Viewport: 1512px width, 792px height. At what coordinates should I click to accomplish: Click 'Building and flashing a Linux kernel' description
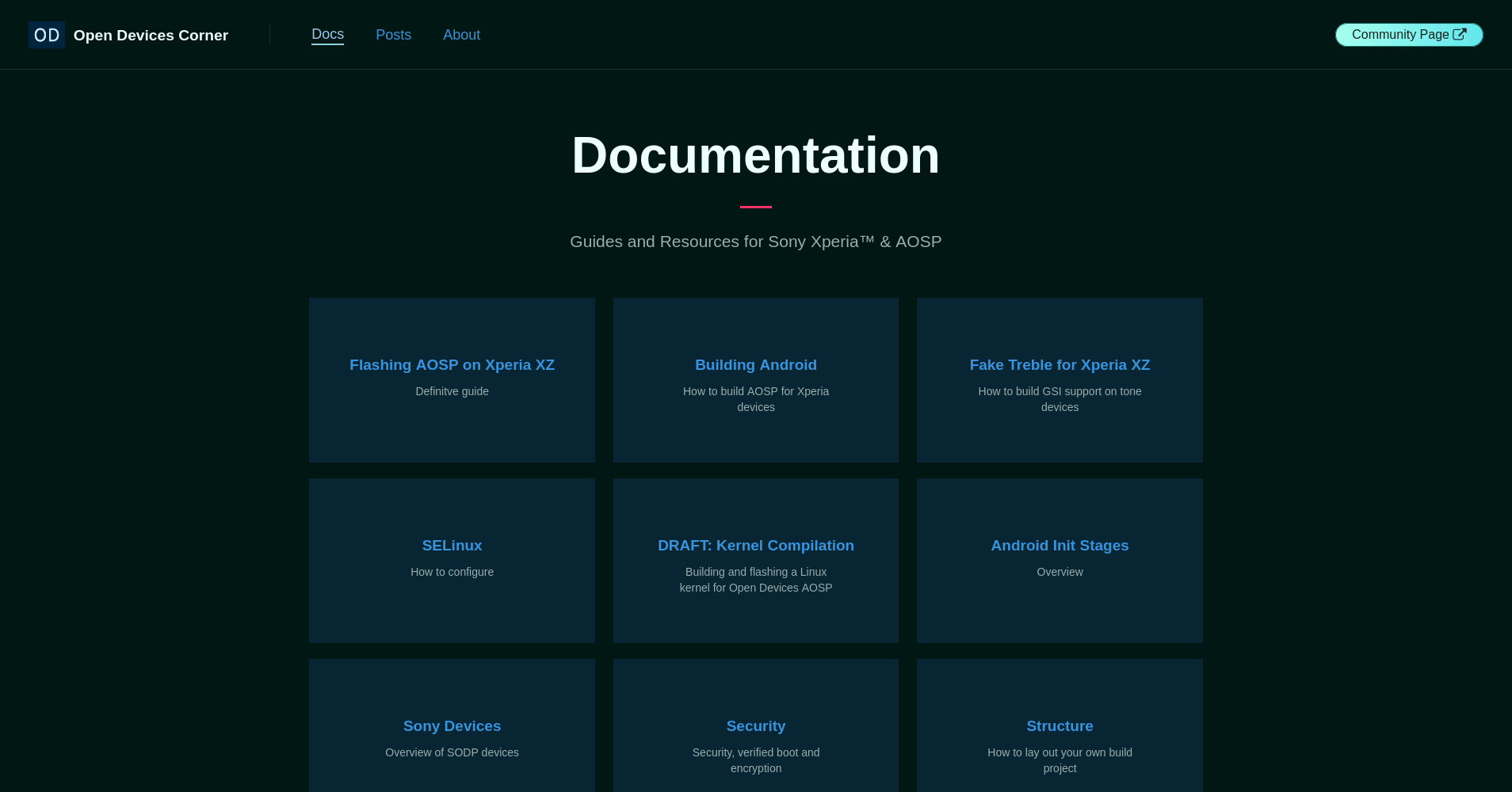click(756, 580)
